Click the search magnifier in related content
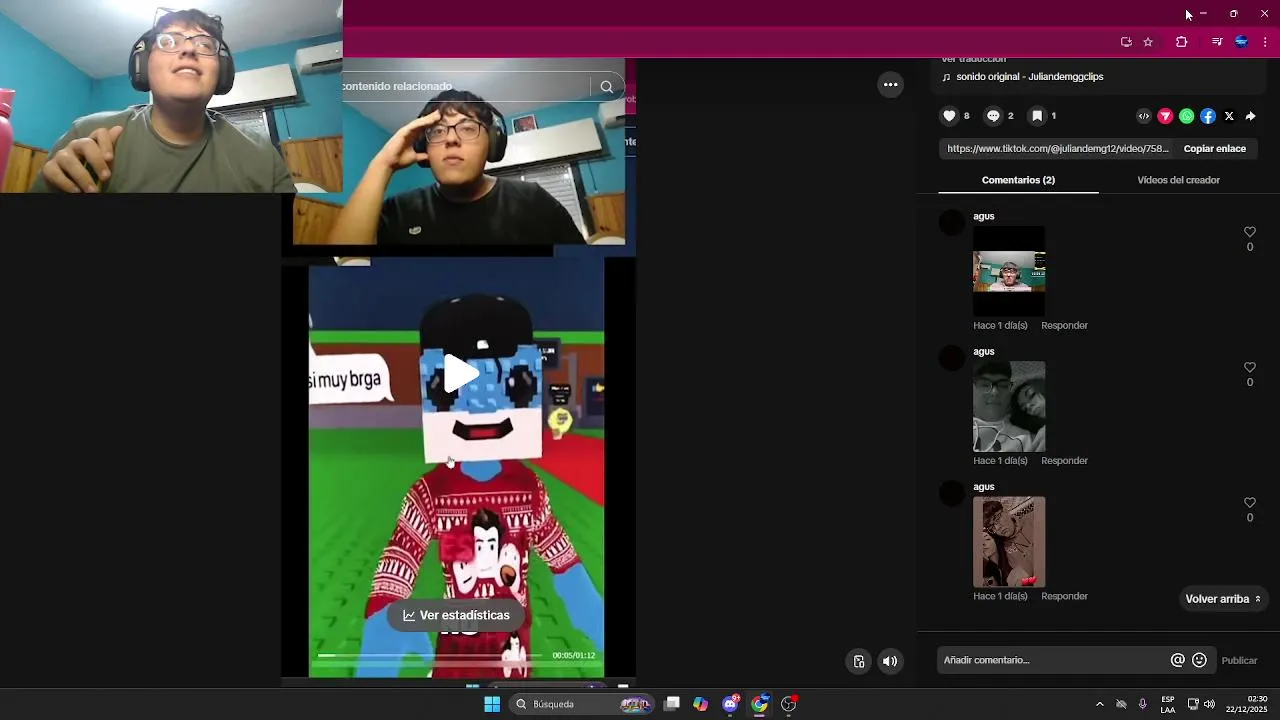 click(606, 87)
